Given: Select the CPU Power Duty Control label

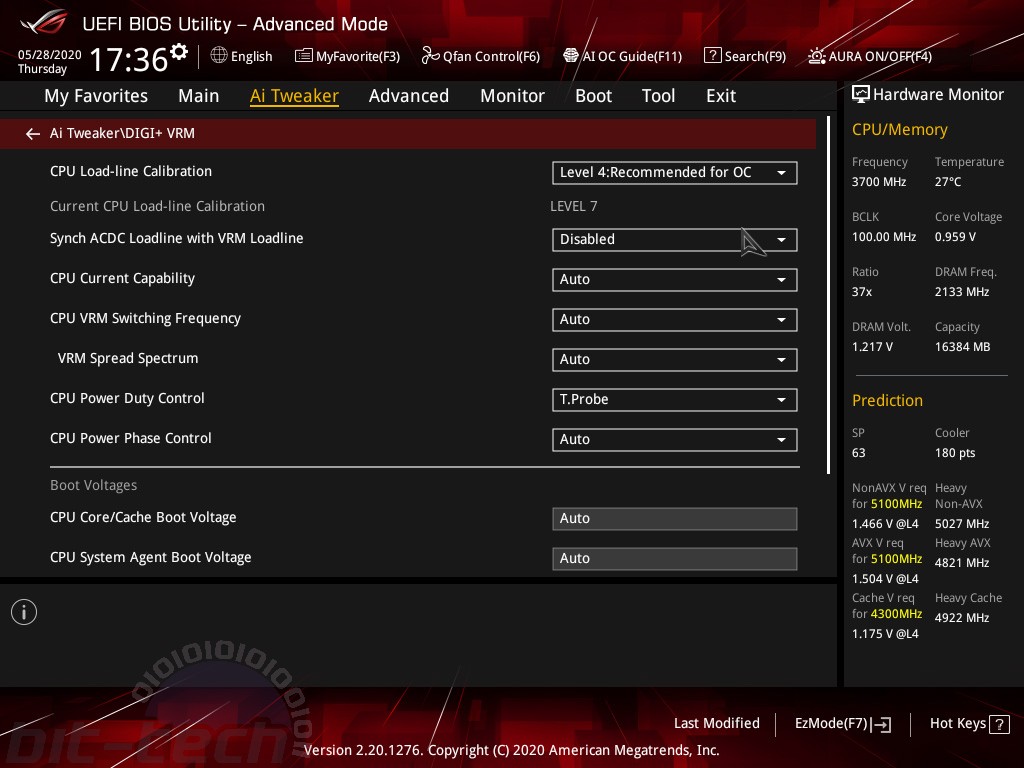Looking at the screenshot, I should [127, 398].
